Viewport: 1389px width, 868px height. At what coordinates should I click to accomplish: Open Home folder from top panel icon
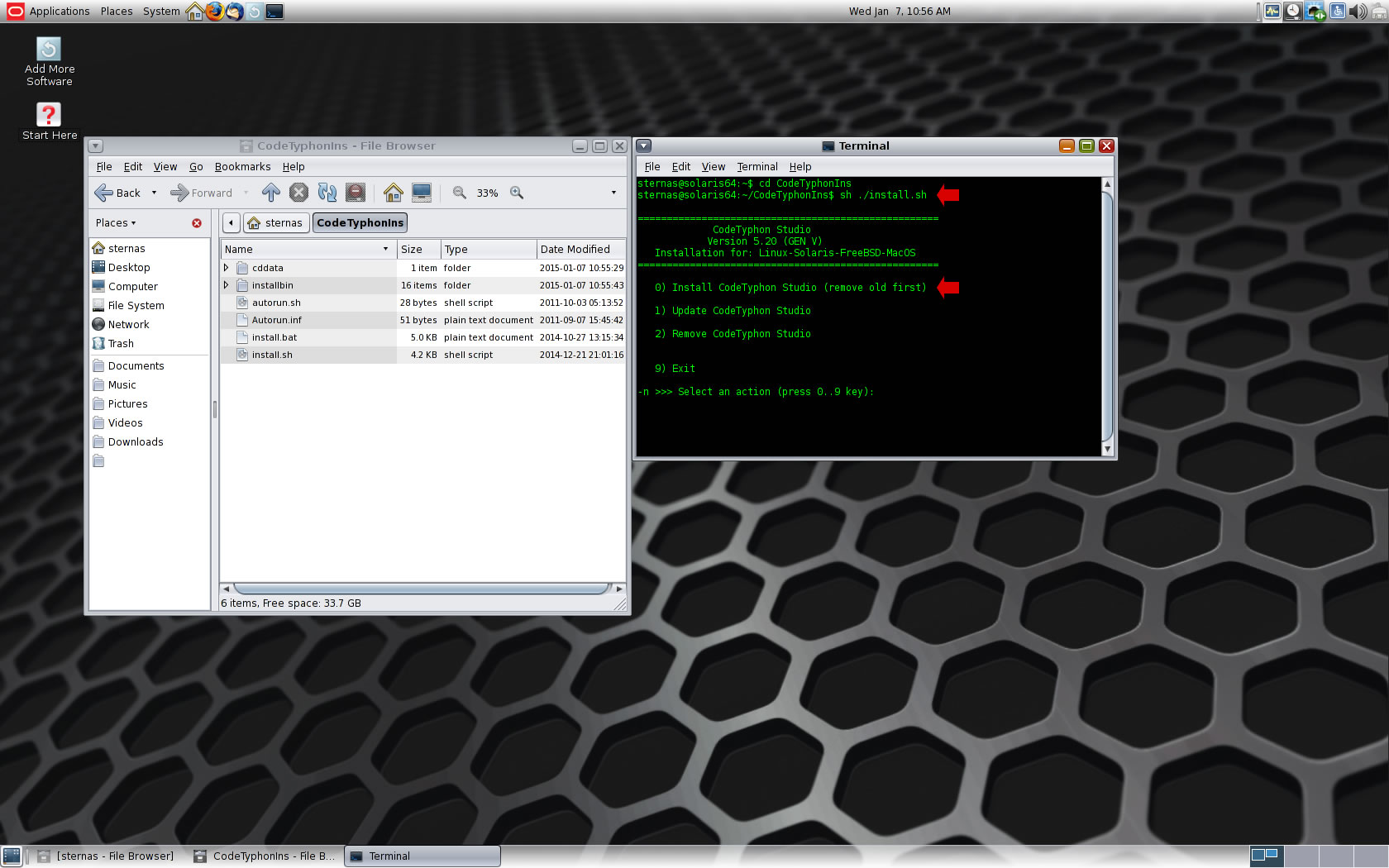point(195,12)
